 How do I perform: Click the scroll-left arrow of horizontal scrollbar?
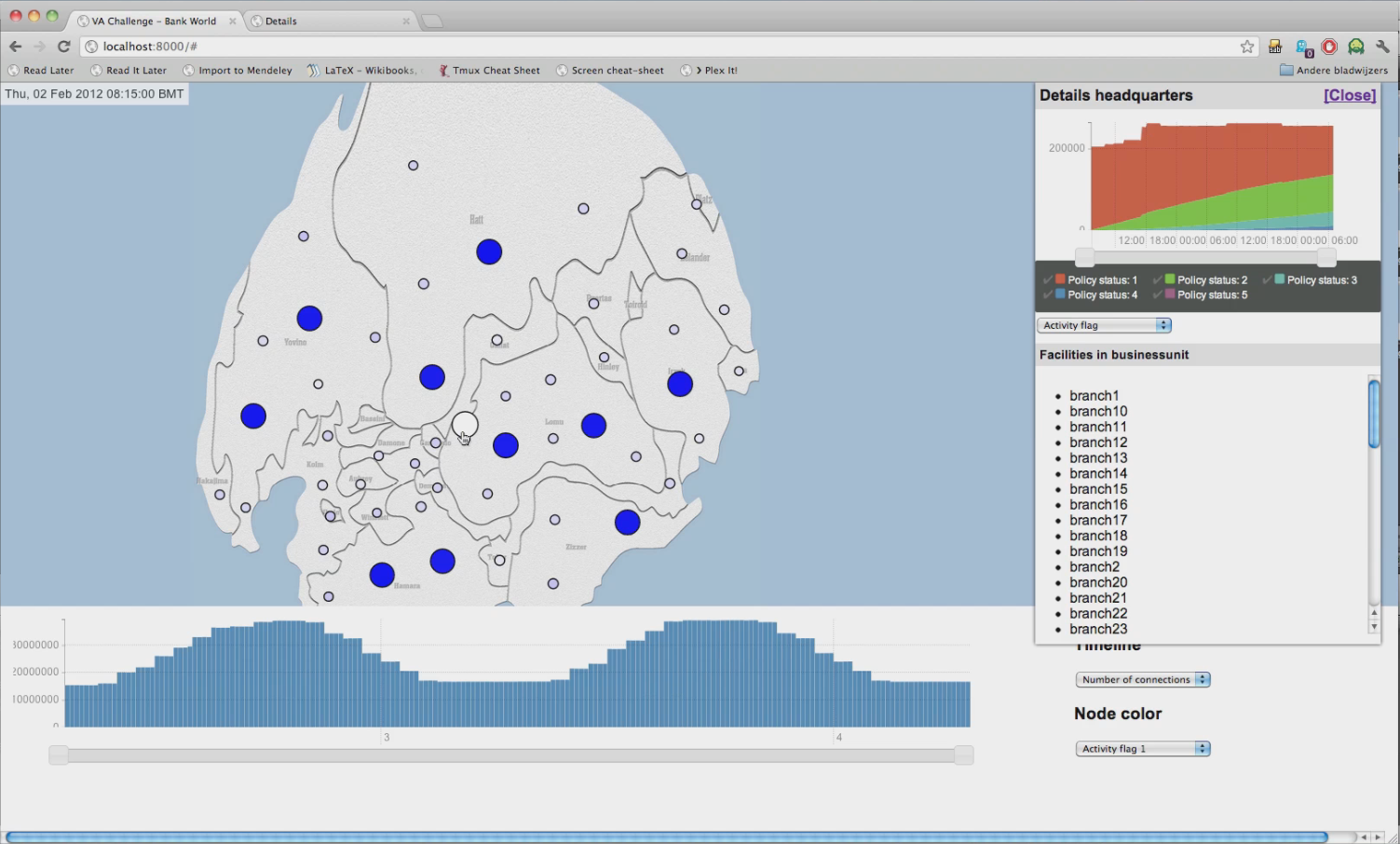tap(1364, 837)
